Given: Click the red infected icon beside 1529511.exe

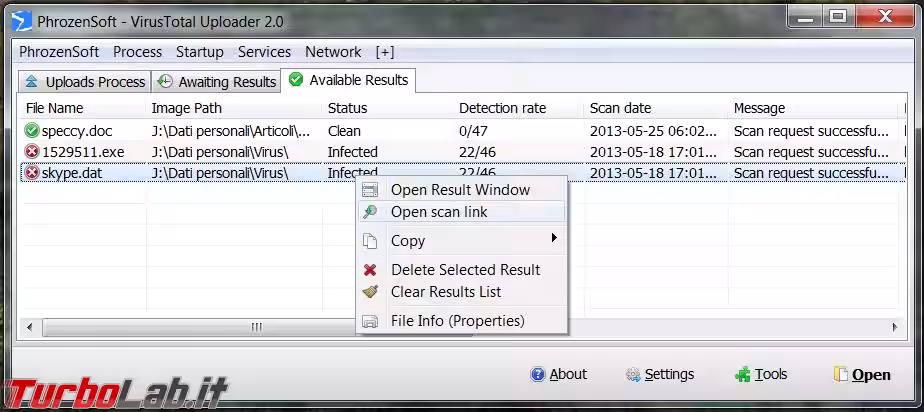Looking at the screenshot, I should point(31,152).
